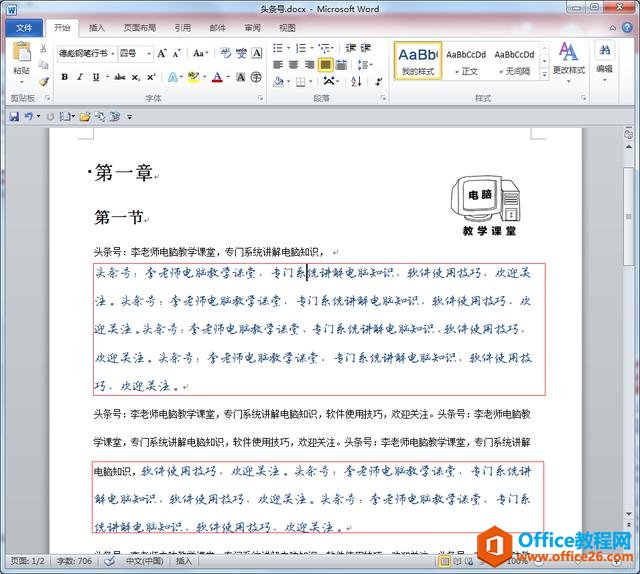Open the font size (四号) dropdown
Image resolution: width=640 pixels, height=574 pixels.
(x=149, y=53)
